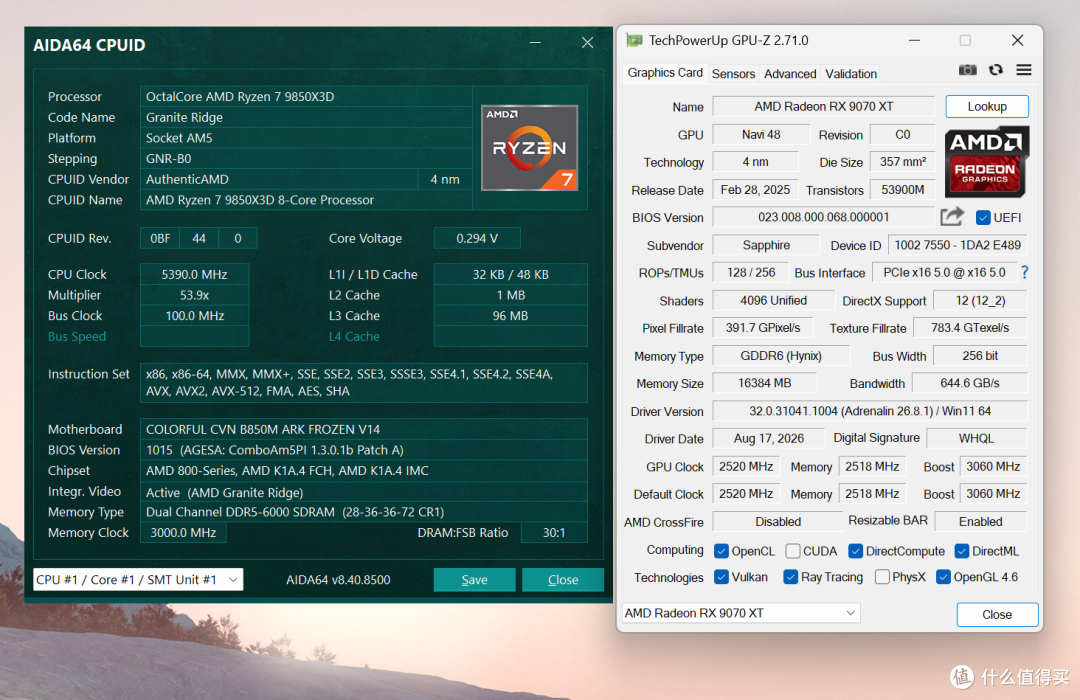The image size is (1080, 700).
Task: Click the L3 Cache value 96 MB
Action: coord(510,316)
